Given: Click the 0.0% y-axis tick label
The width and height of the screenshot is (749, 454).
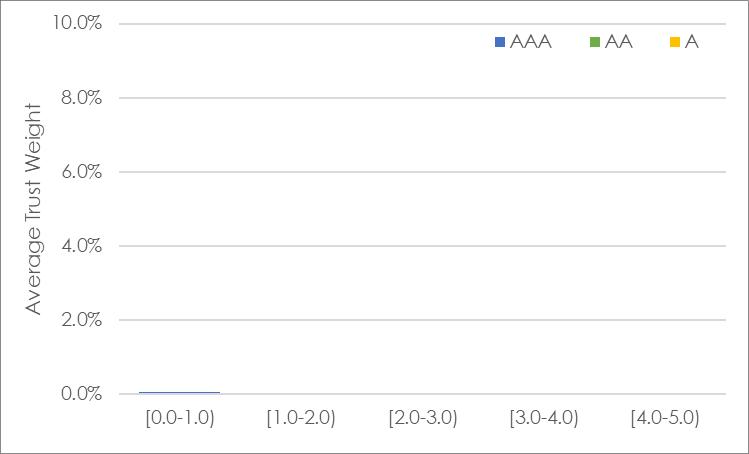Looking at the screenshot, I should (x=81, y=394).
